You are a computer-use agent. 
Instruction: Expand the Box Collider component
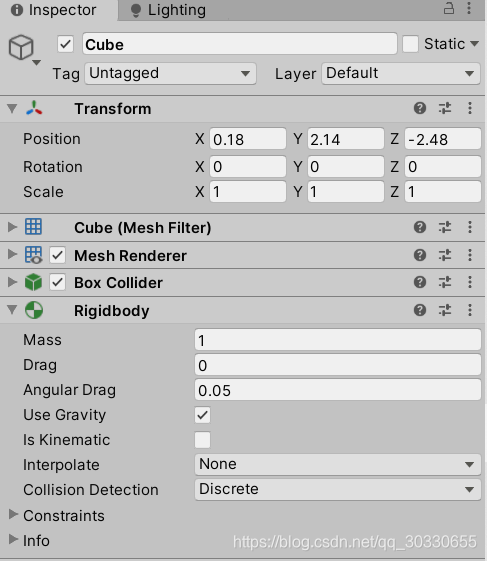(x=12, y=282)
